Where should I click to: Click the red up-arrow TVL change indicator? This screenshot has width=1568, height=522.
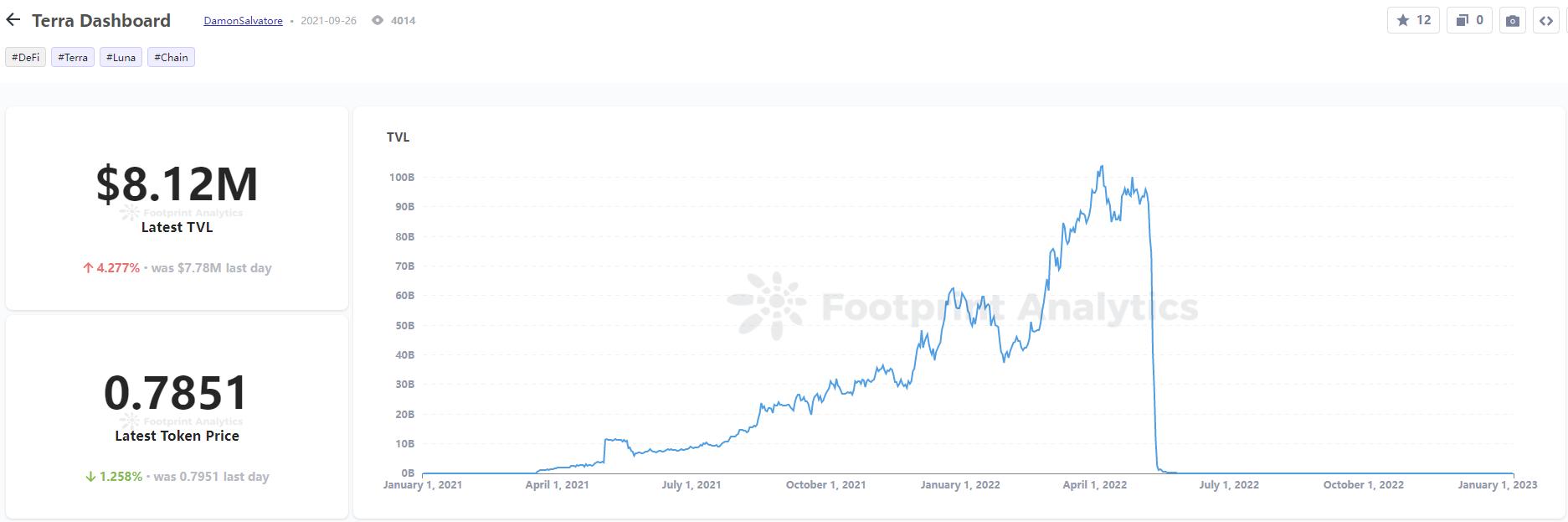[x=88, y=268]
